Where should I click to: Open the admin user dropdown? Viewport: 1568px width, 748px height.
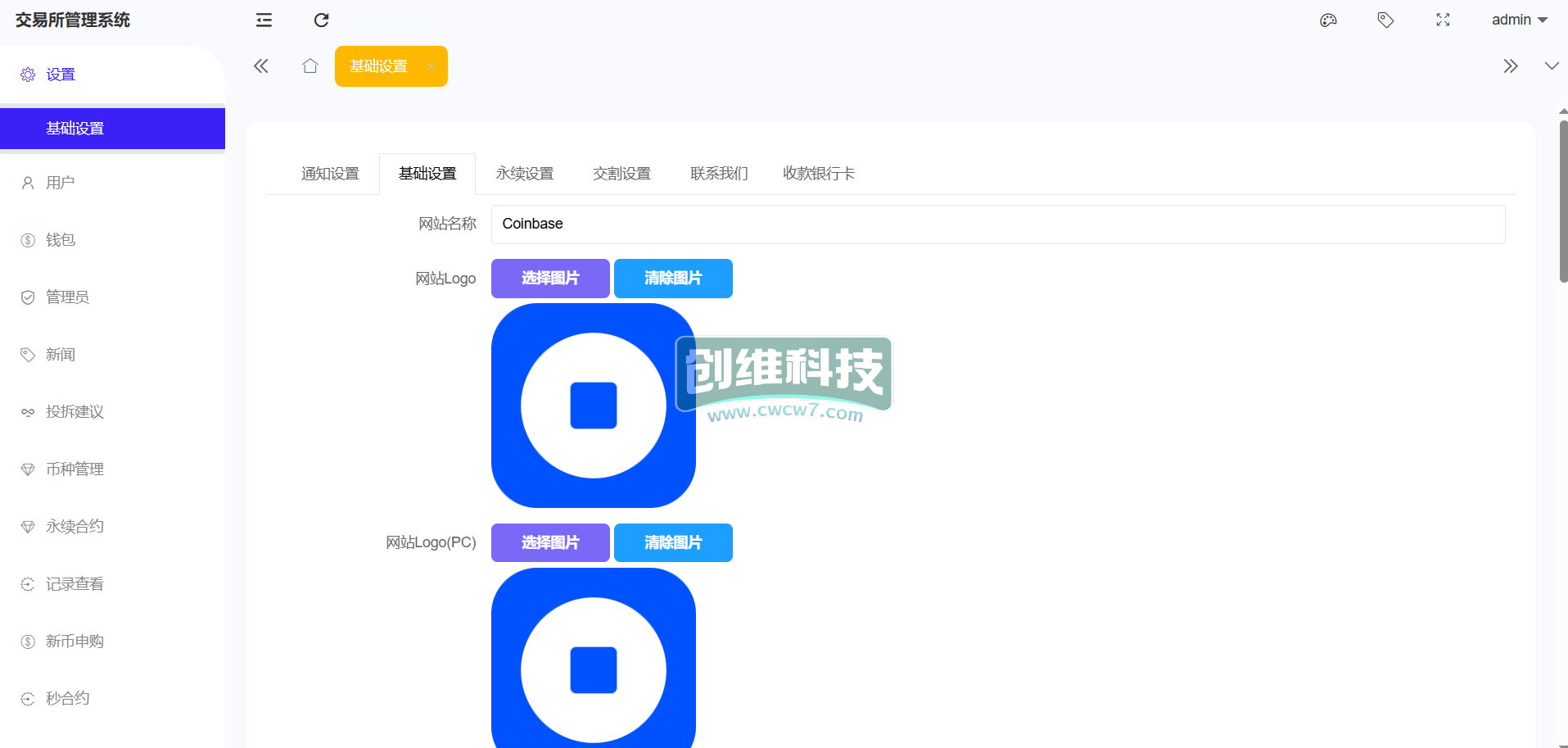(x=1519, y=20)
